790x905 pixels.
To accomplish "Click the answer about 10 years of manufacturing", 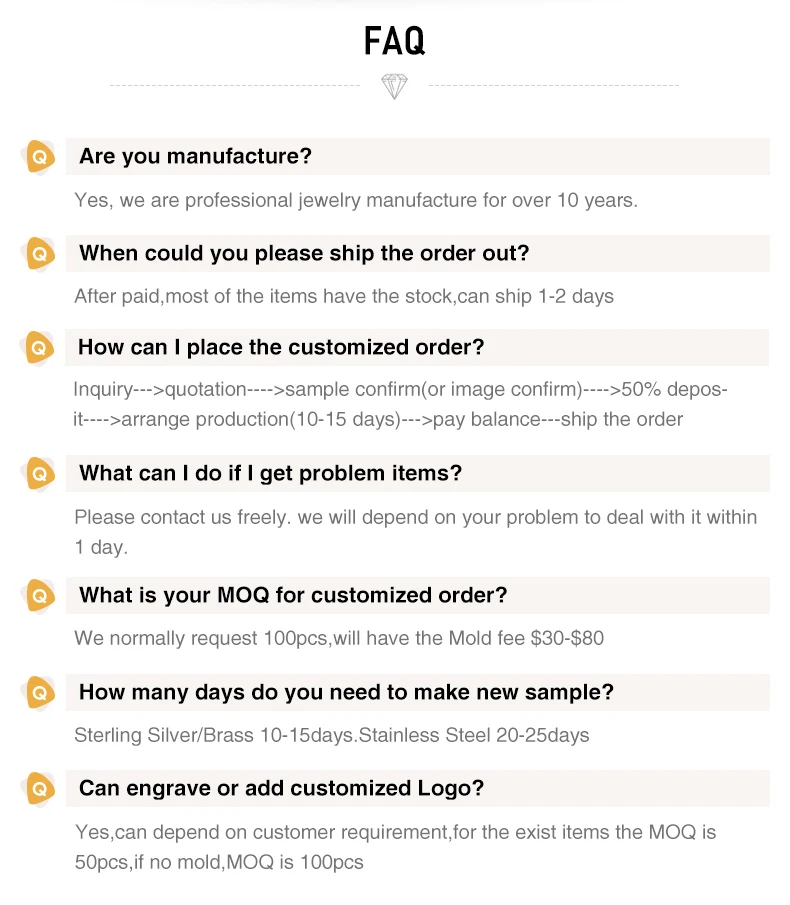I will (356, 201).
